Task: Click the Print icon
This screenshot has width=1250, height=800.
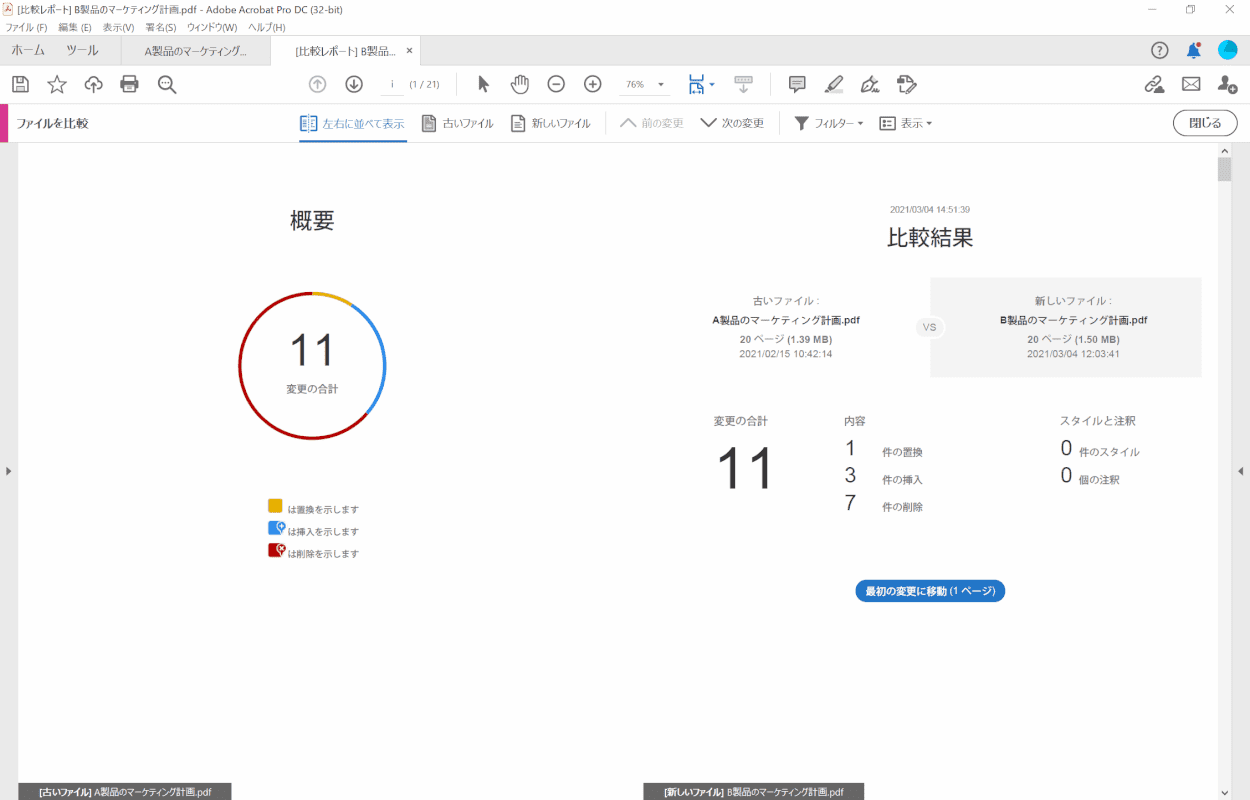Action: 129,84
